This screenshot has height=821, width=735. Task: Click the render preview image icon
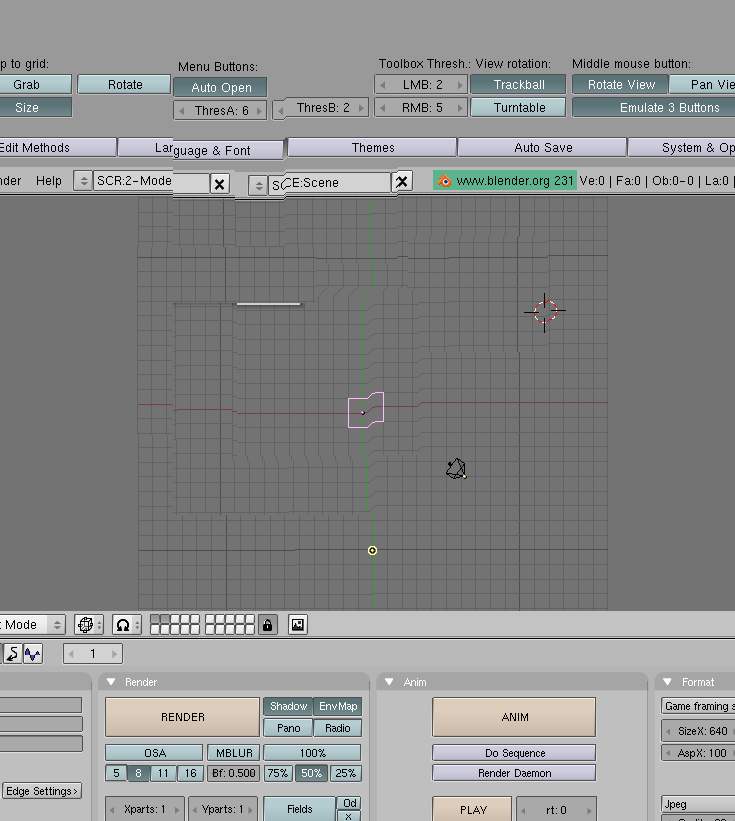click(297, 625)
